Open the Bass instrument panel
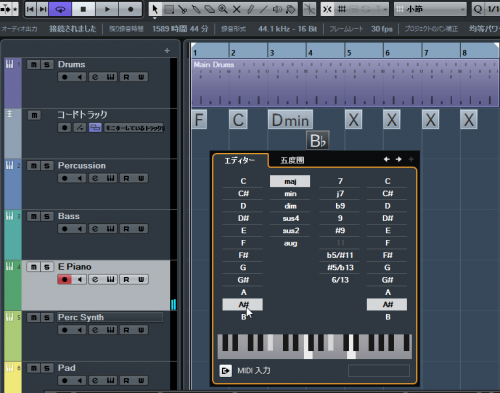This screenshot has height=393, width=500. (x=110, y=229)
